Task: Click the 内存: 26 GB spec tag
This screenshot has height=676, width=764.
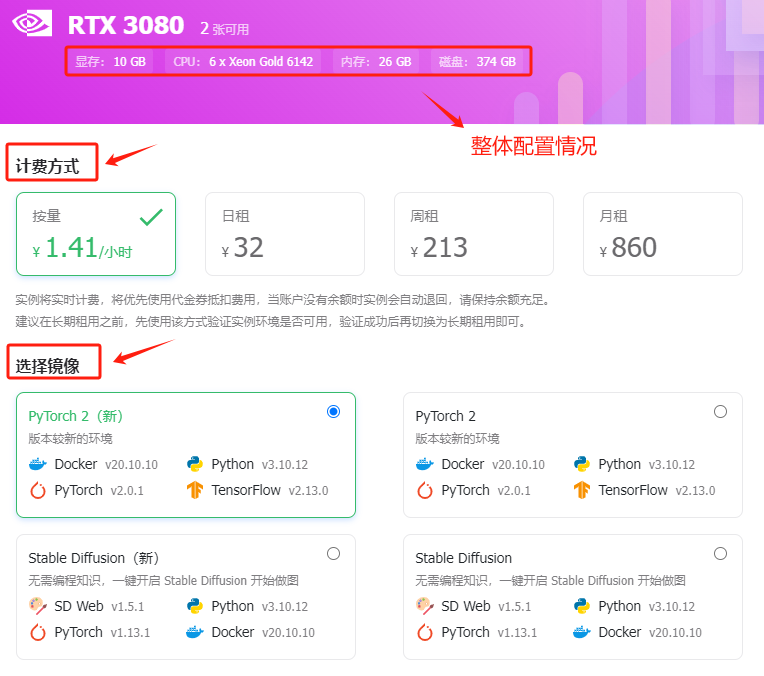Action: (x=376, y=61)
